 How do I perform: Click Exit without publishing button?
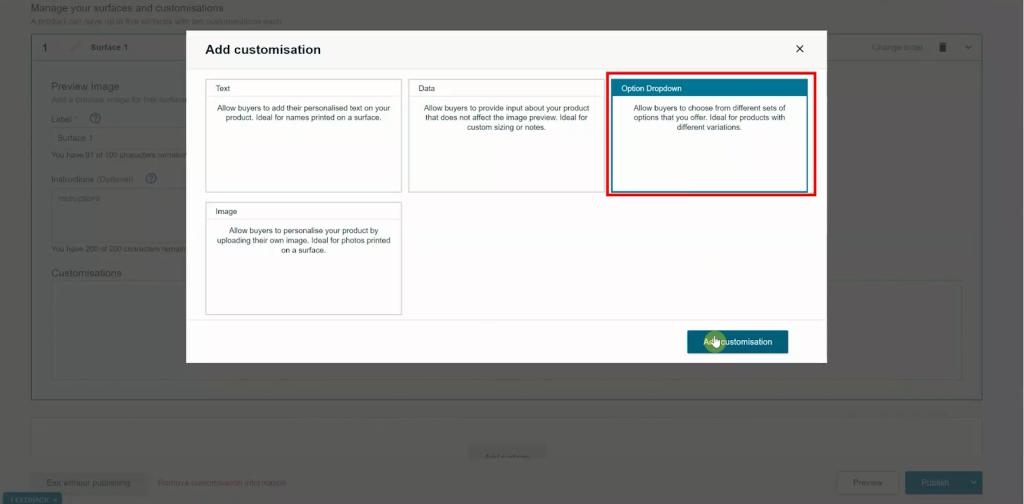point(88,483)
